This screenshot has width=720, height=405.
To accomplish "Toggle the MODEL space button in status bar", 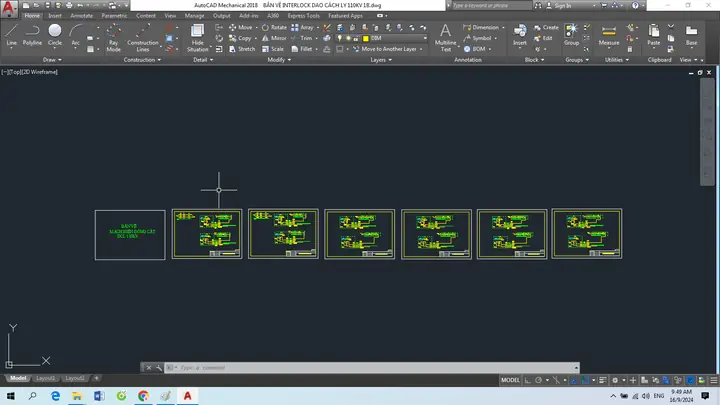I will coord(510,380).
